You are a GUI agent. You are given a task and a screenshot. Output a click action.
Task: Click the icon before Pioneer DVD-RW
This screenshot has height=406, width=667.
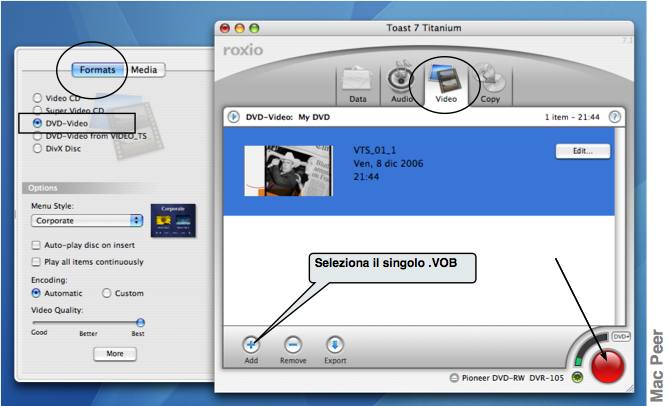pyautogui.click(x=454, y=378)
